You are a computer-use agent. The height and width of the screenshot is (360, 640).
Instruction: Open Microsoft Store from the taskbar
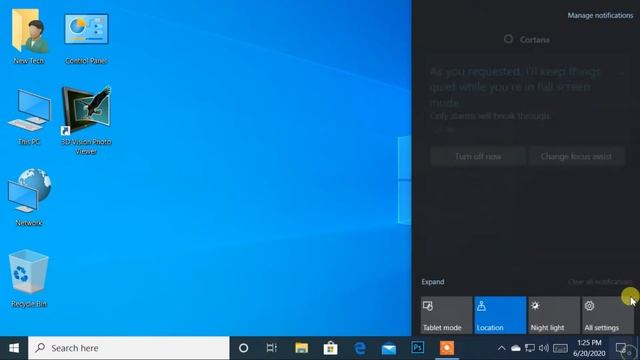click(x=330, y=348)
